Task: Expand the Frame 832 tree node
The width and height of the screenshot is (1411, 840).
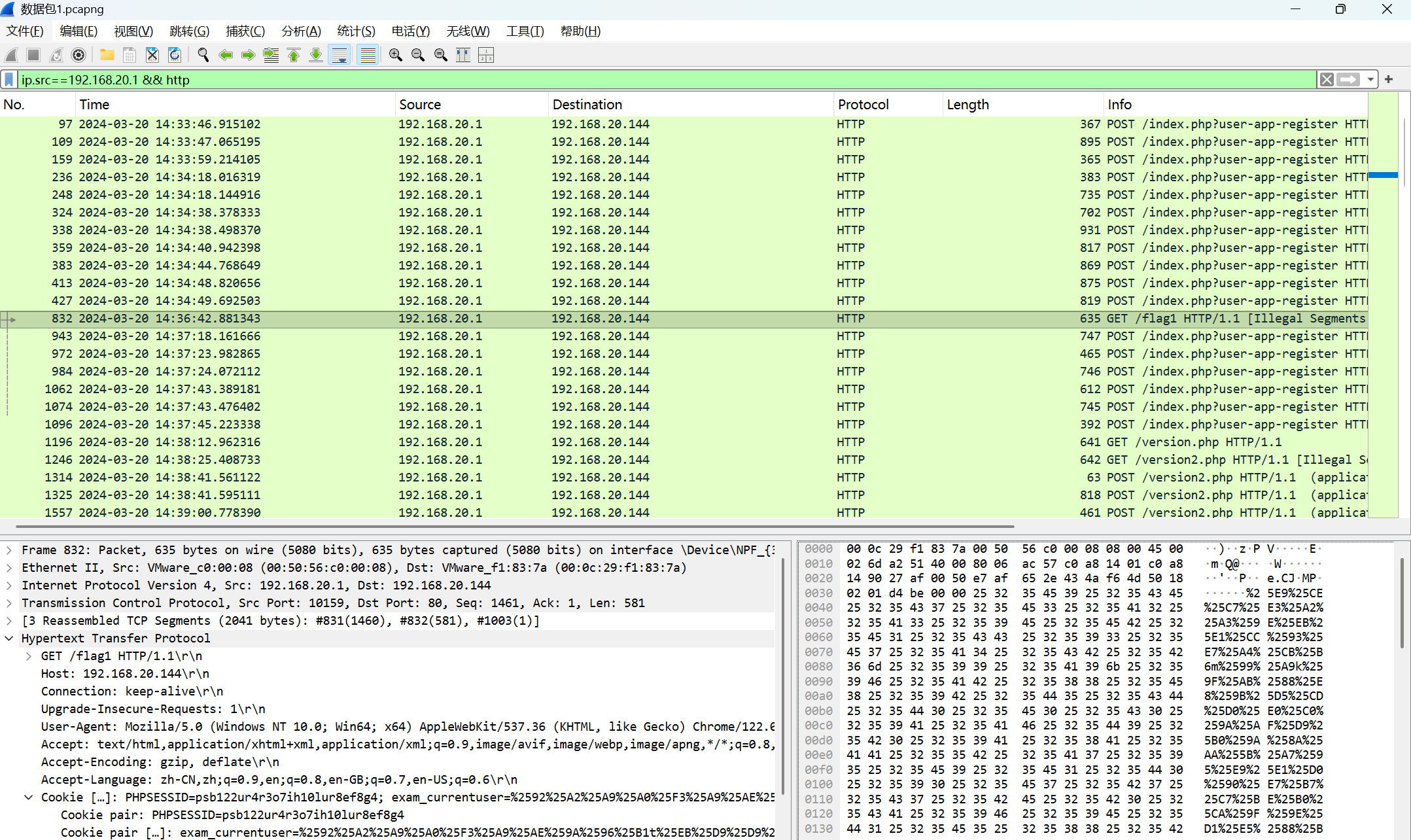Action: 9,550
